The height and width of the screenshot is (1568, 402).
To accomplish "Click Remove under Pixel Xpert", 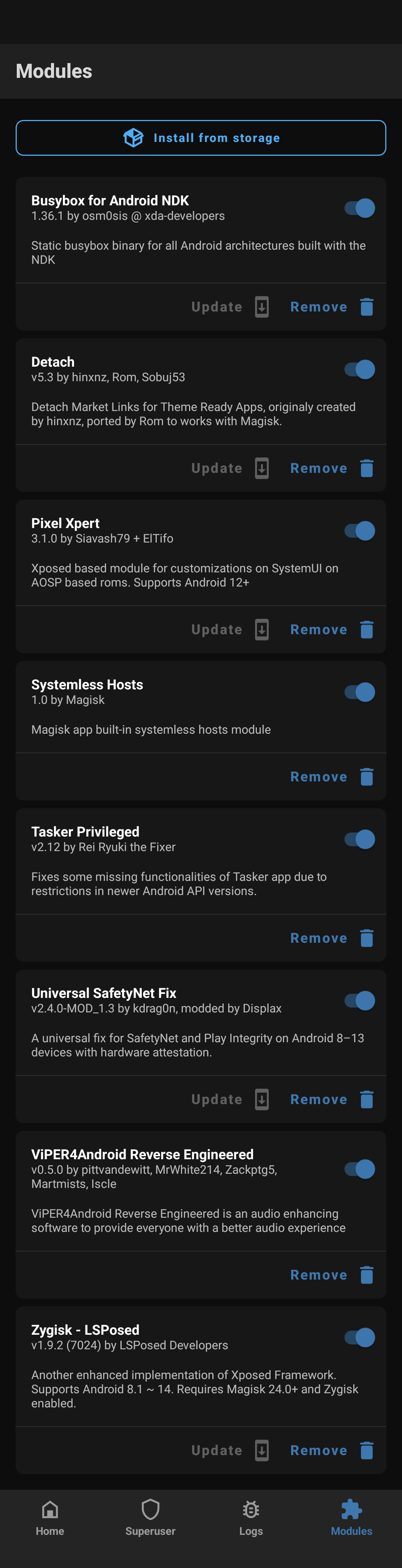I will point(319,629).
